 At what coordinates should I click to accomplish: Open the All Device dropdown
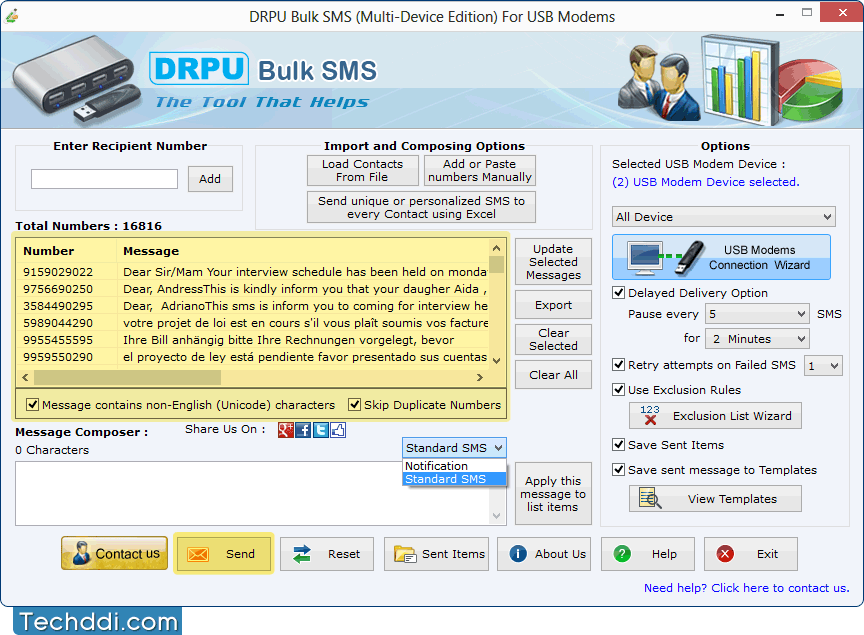point(723,217)
